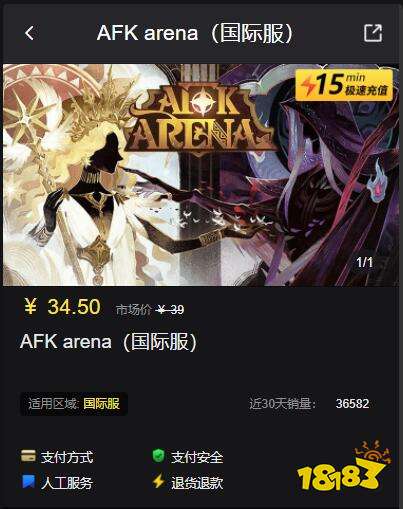Click the yellow lightning refund icon
The width and height of the screenshot is (403, 509).
[159, 481]
